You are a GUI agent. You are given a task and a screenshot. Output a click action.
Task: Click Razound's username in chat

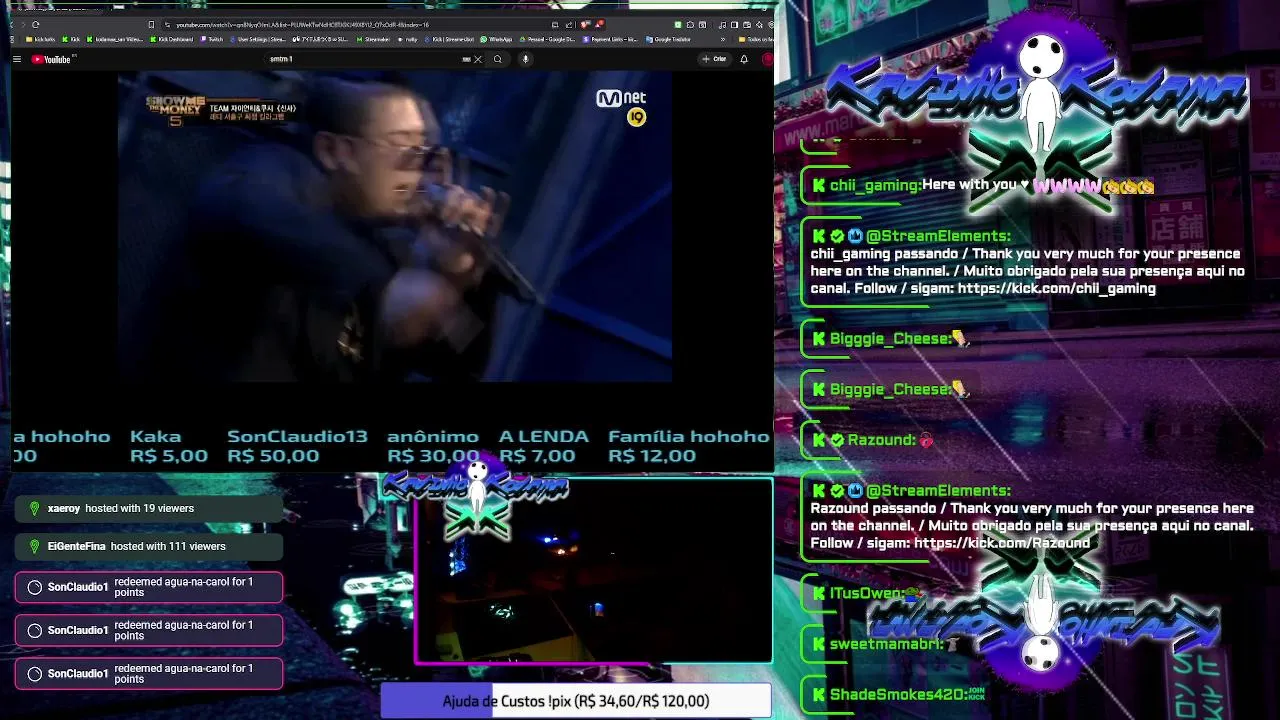click(x=881, y=440)
